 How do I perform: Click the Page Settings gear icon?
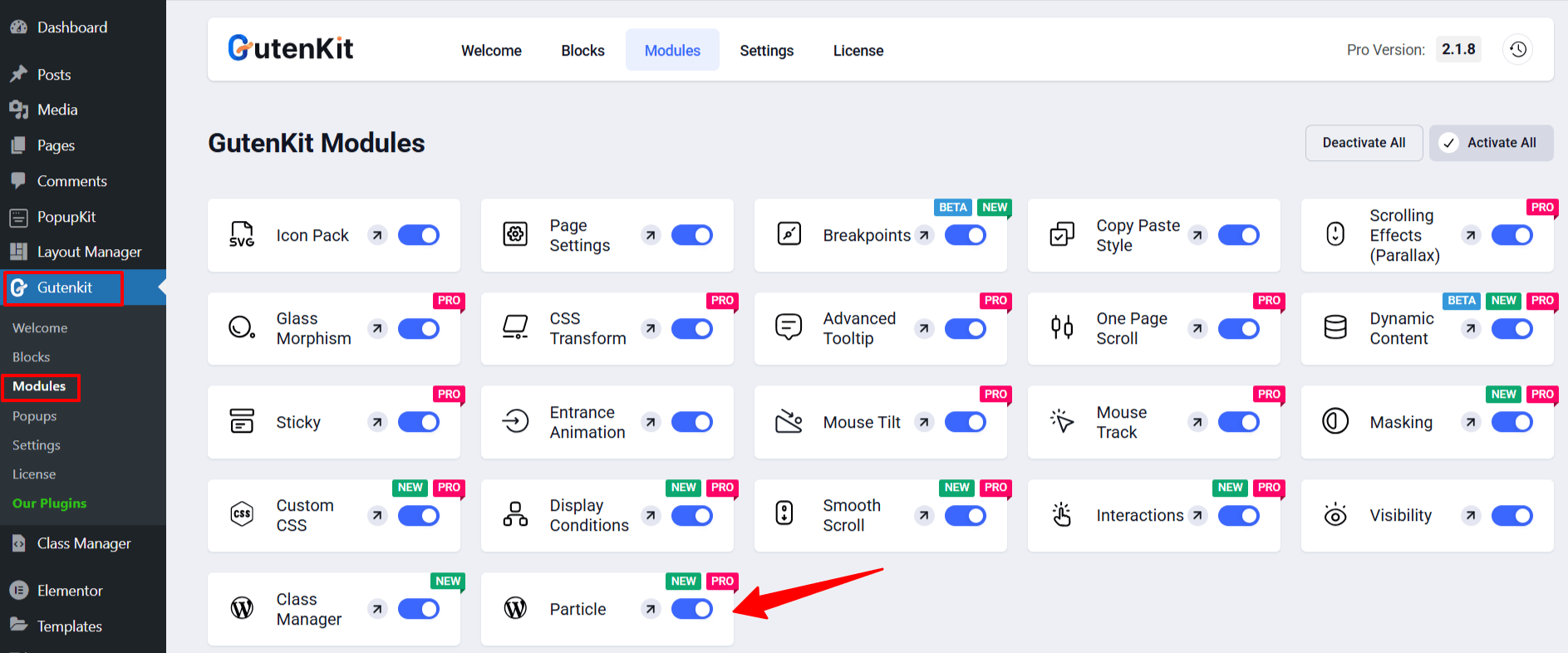pyautogui.click(x=515, y=235)
